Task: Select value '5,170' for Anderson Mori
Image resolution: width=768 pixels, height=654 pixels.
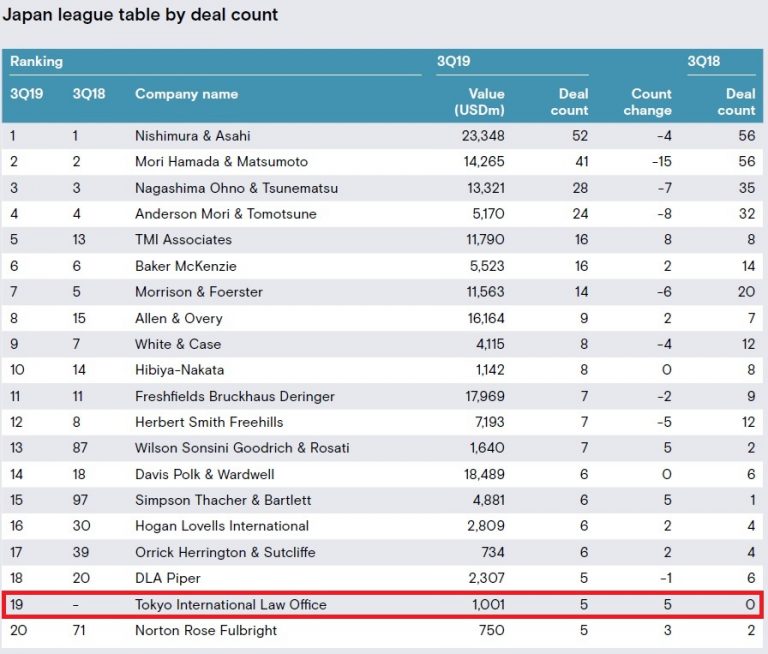Action: (x=488, y=214)
